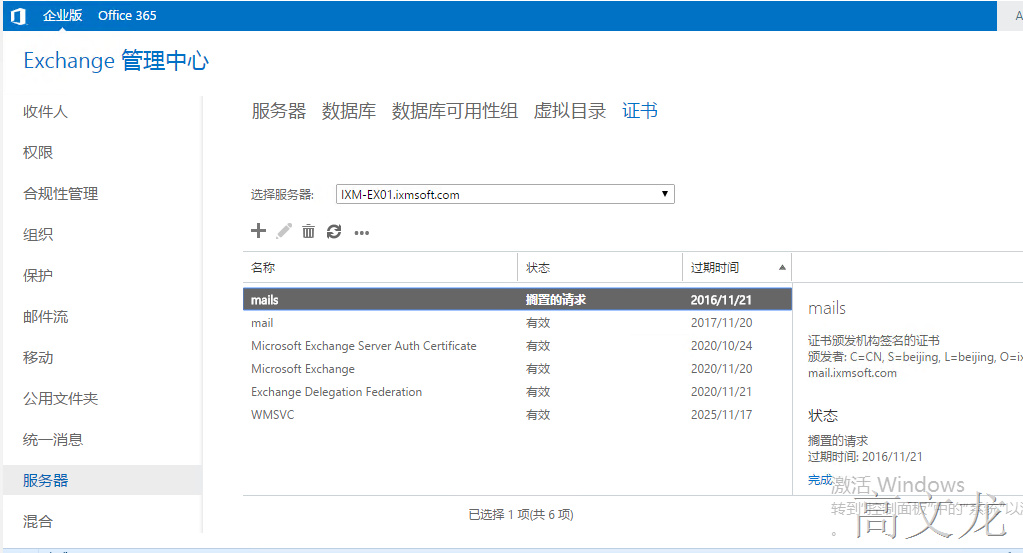Click the 2017/11/20 expiry date cell
The height and width of the screenshot is (553, 1023).
coord(722,323)
